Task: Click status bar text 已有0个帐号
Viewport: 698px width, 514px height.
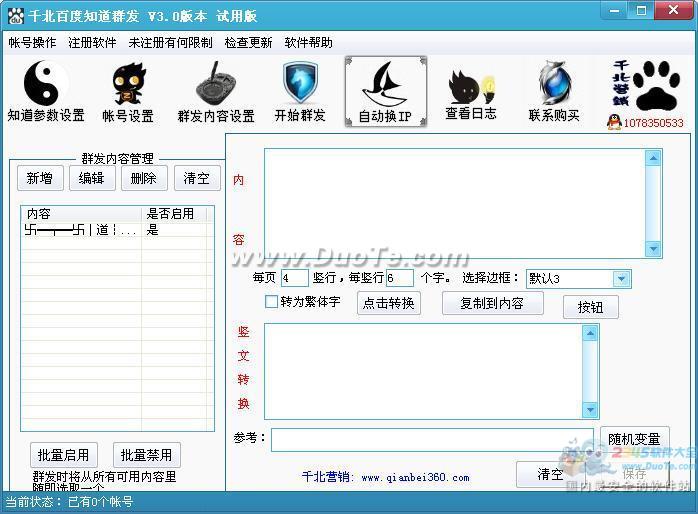Action: click(101, 502)
